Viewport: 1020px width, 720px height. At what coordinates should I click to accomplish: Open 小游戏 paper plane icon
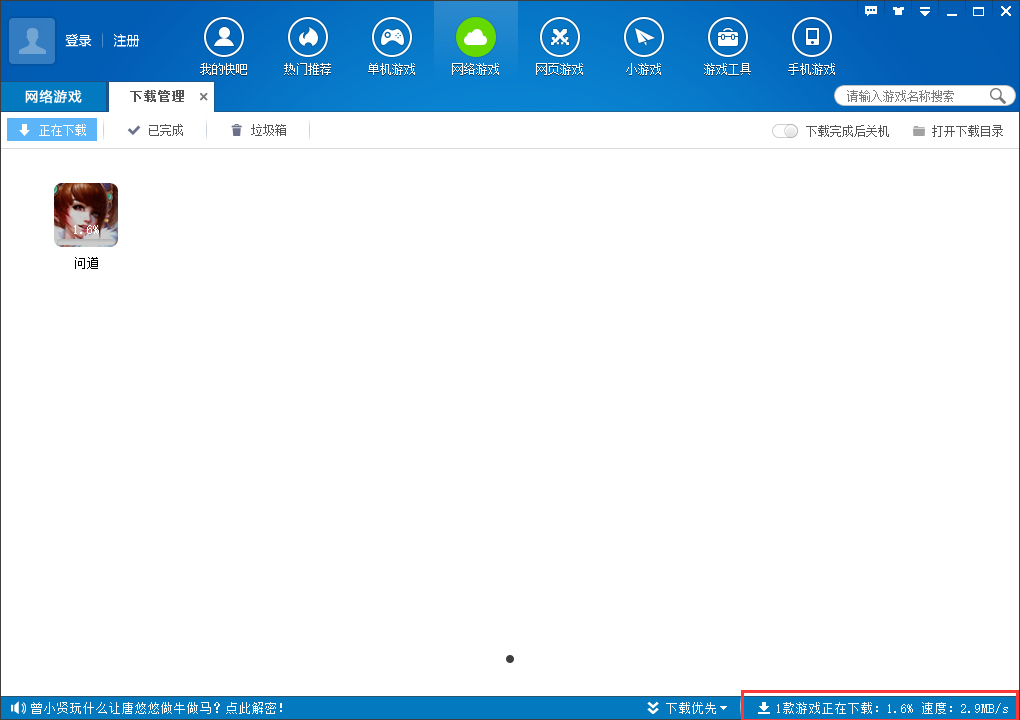[643, 38]
